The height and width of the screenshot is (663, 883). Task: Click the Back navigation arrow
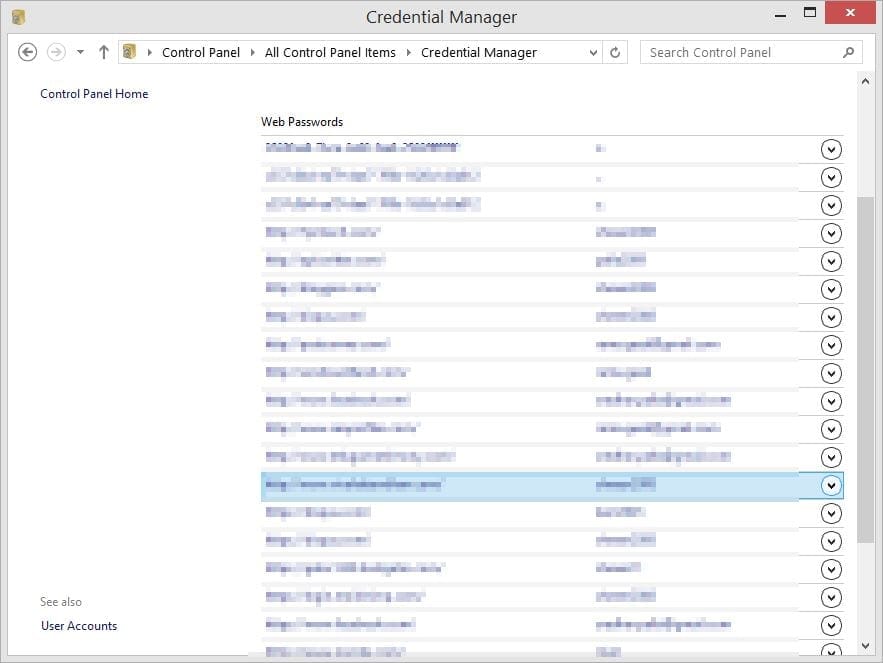click(28, 52)
